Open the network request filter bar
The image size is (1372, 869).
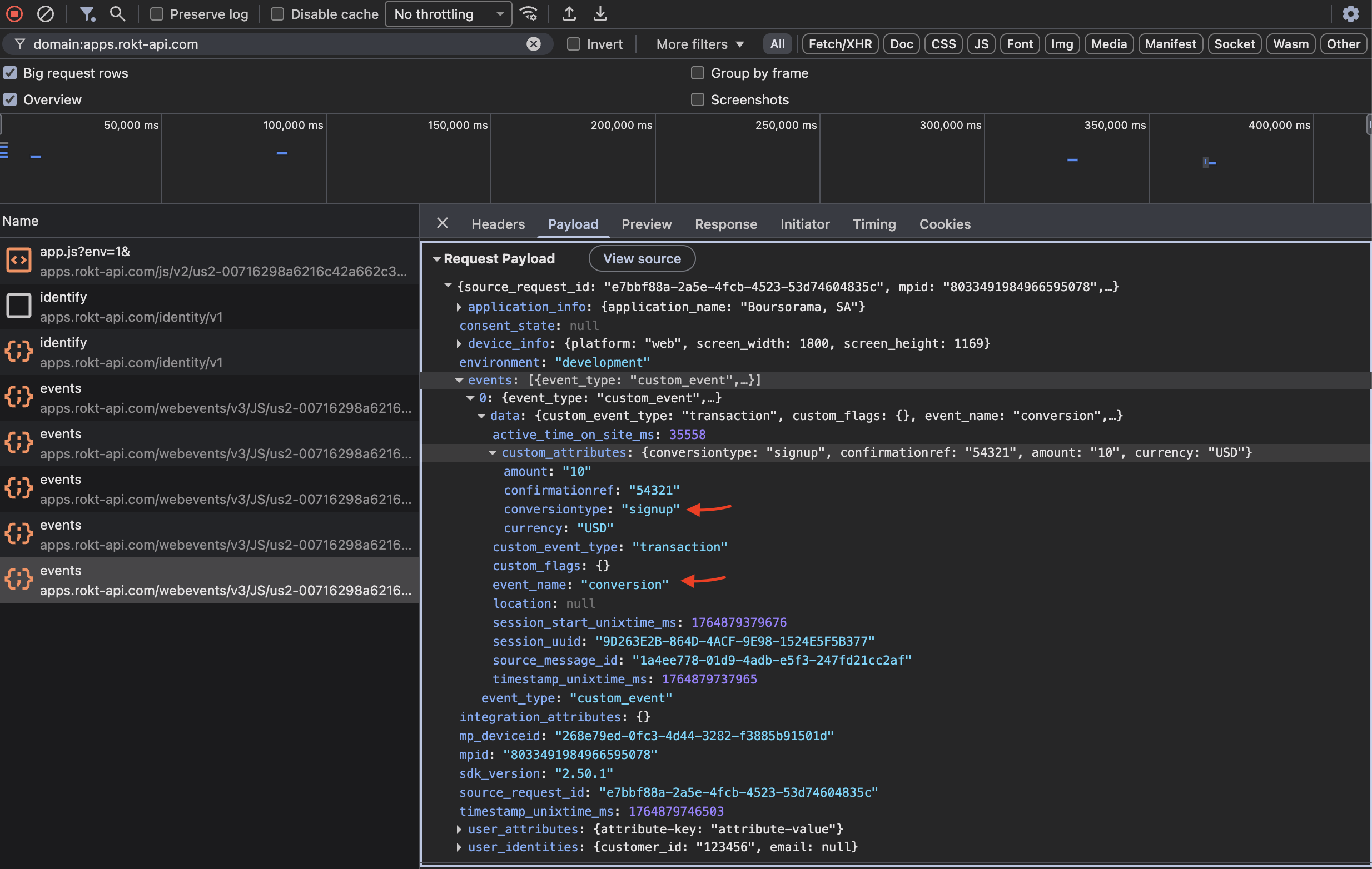click(87, 14)
